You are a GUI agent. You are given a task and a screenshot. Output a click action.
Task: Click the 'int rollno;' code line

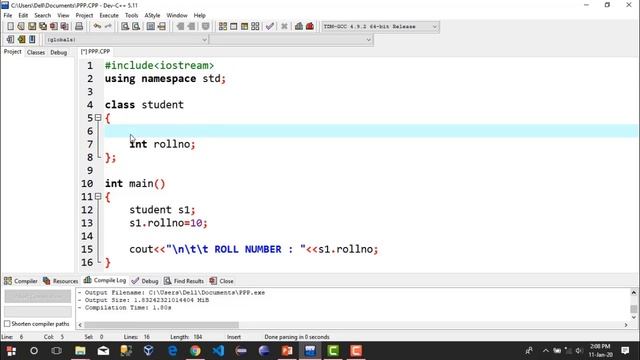[162, 144]
